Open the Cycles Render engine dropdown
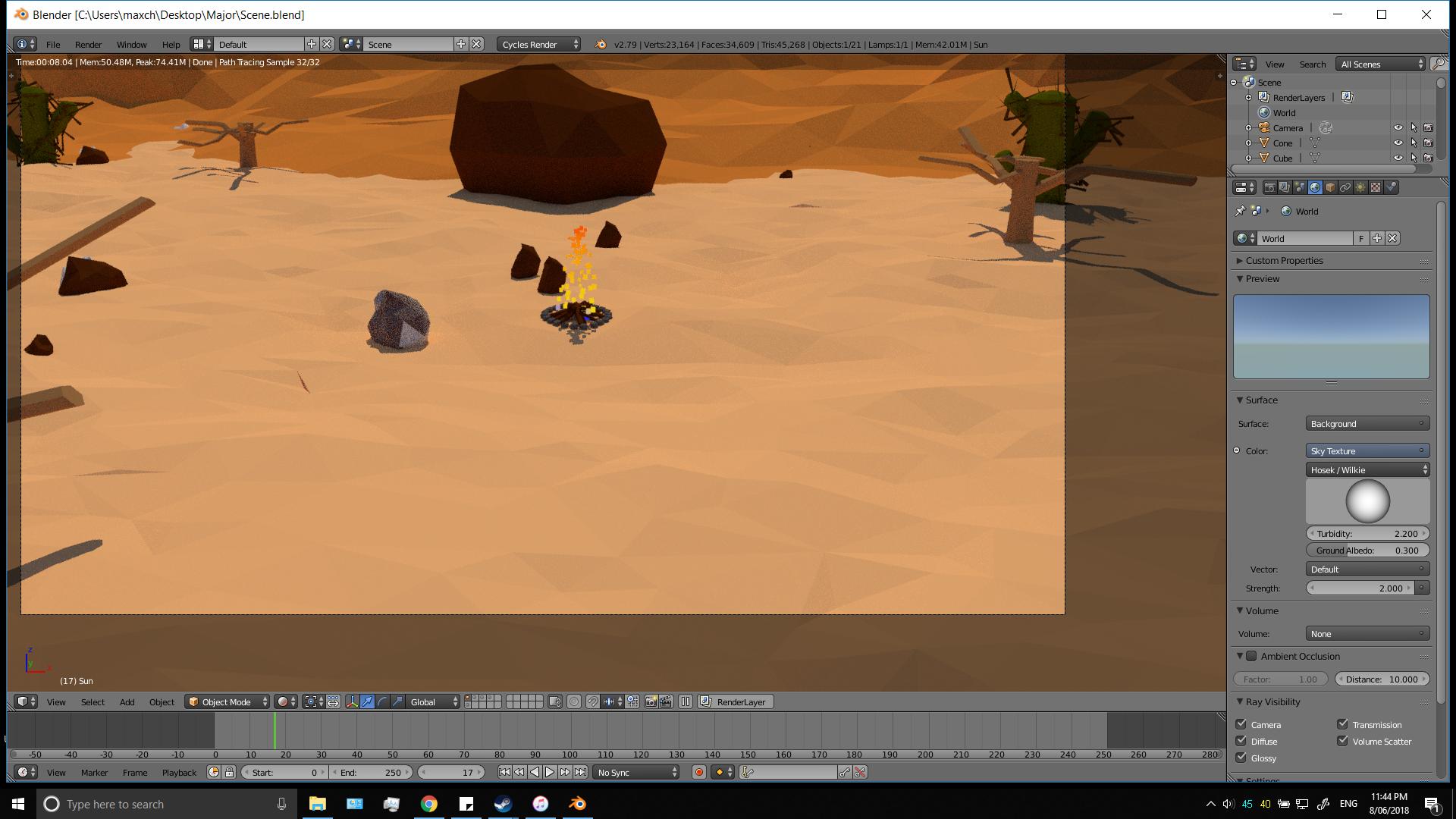1456x819 pixels. (x=539, y=44)
